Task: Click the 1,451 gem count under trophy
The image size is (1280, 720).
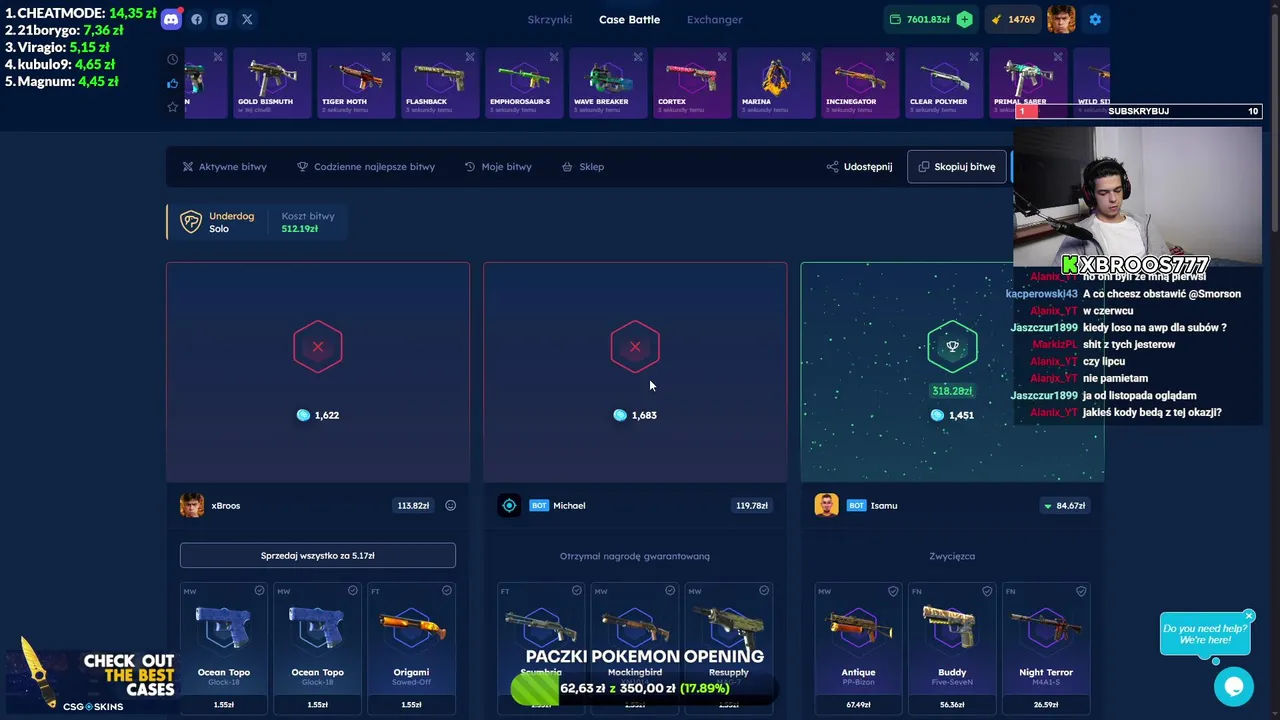Action: pos(952,415)
